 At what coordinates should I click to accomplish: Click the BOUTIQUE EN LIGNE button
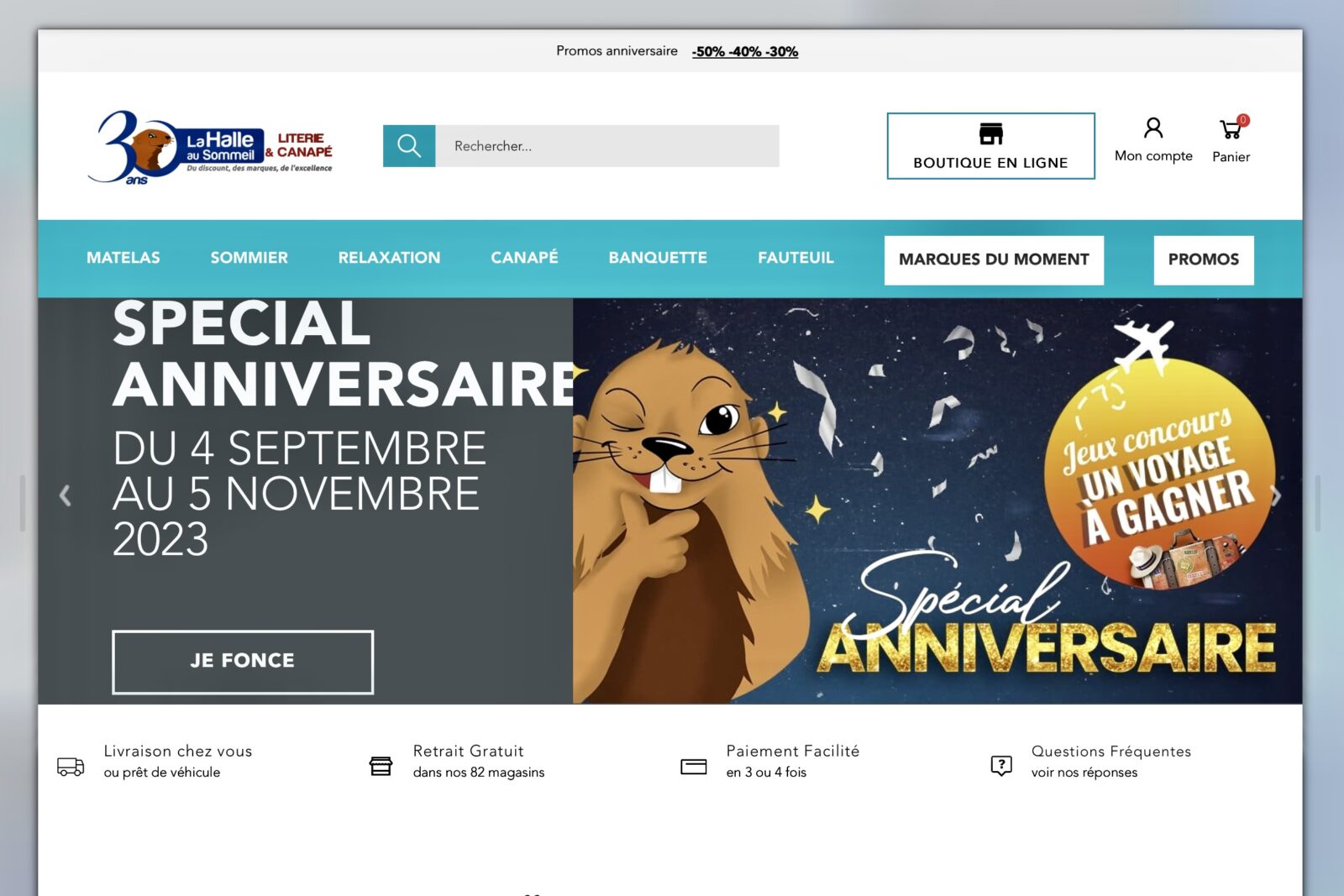[x=990, y=146]
